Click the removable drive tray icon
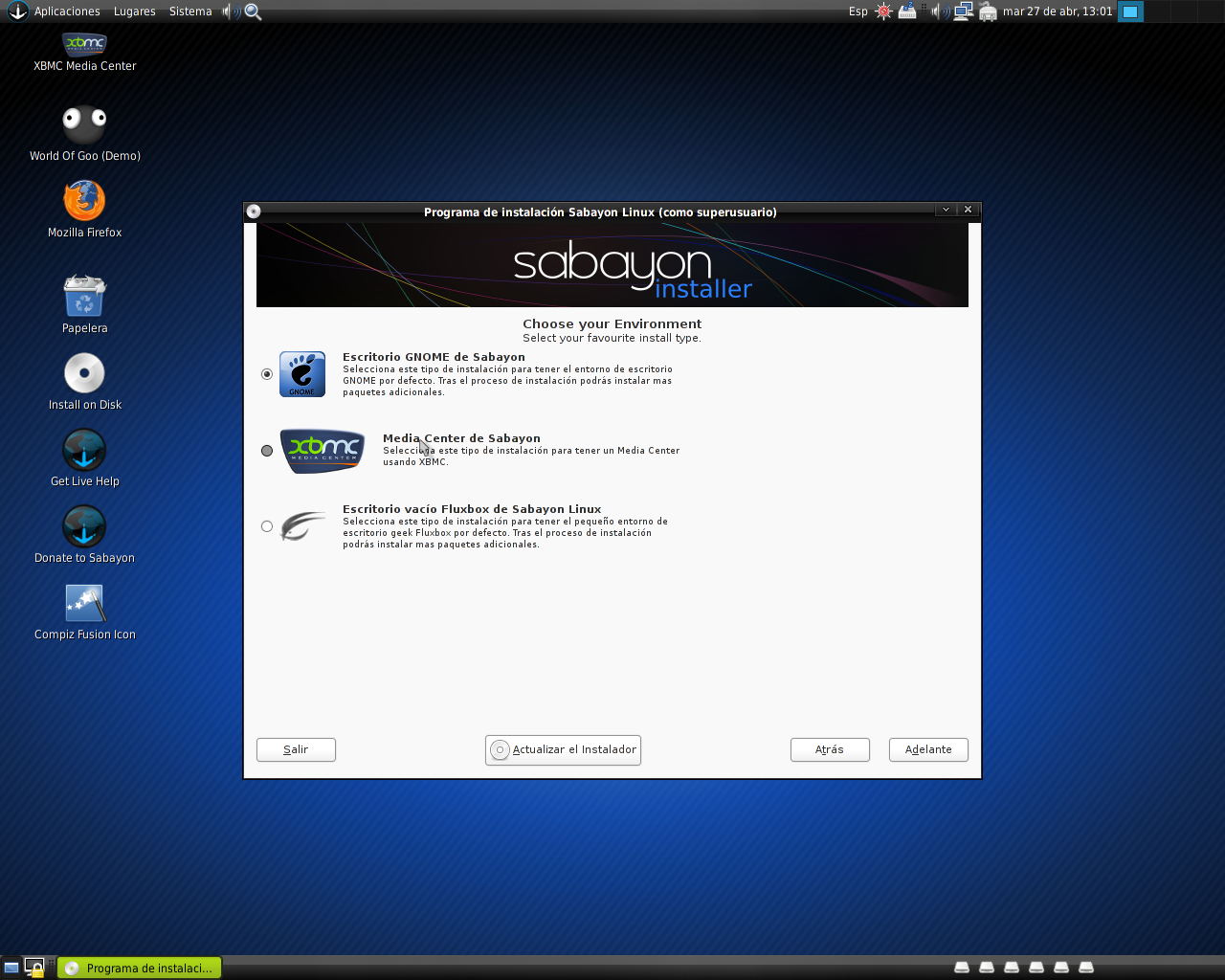 tap(988, 11)
